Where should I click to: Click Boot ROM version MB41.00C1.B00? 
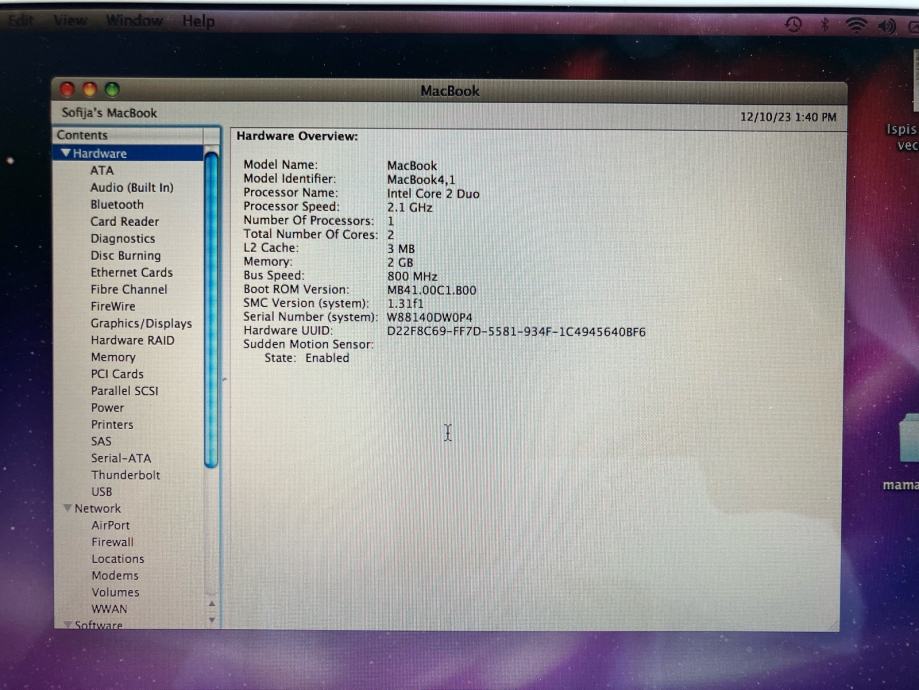[x=431, y=290]
